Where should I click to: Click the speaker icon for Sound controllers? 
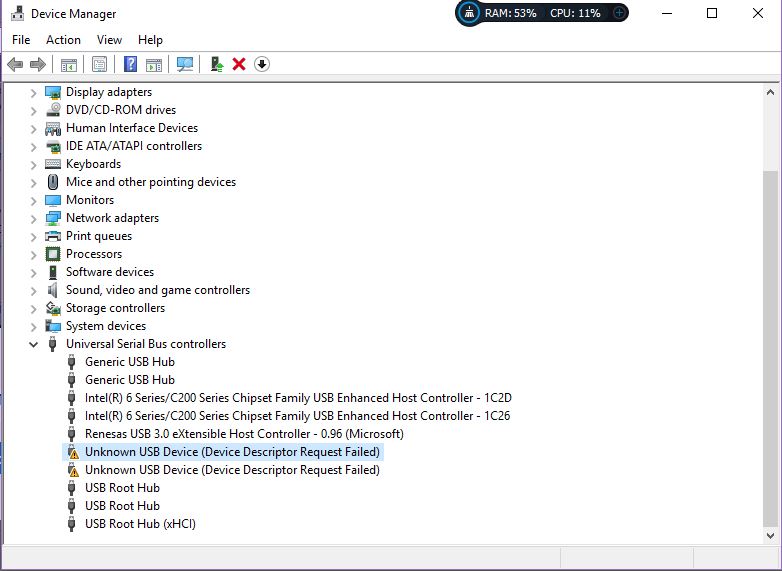tap(53, 290)
